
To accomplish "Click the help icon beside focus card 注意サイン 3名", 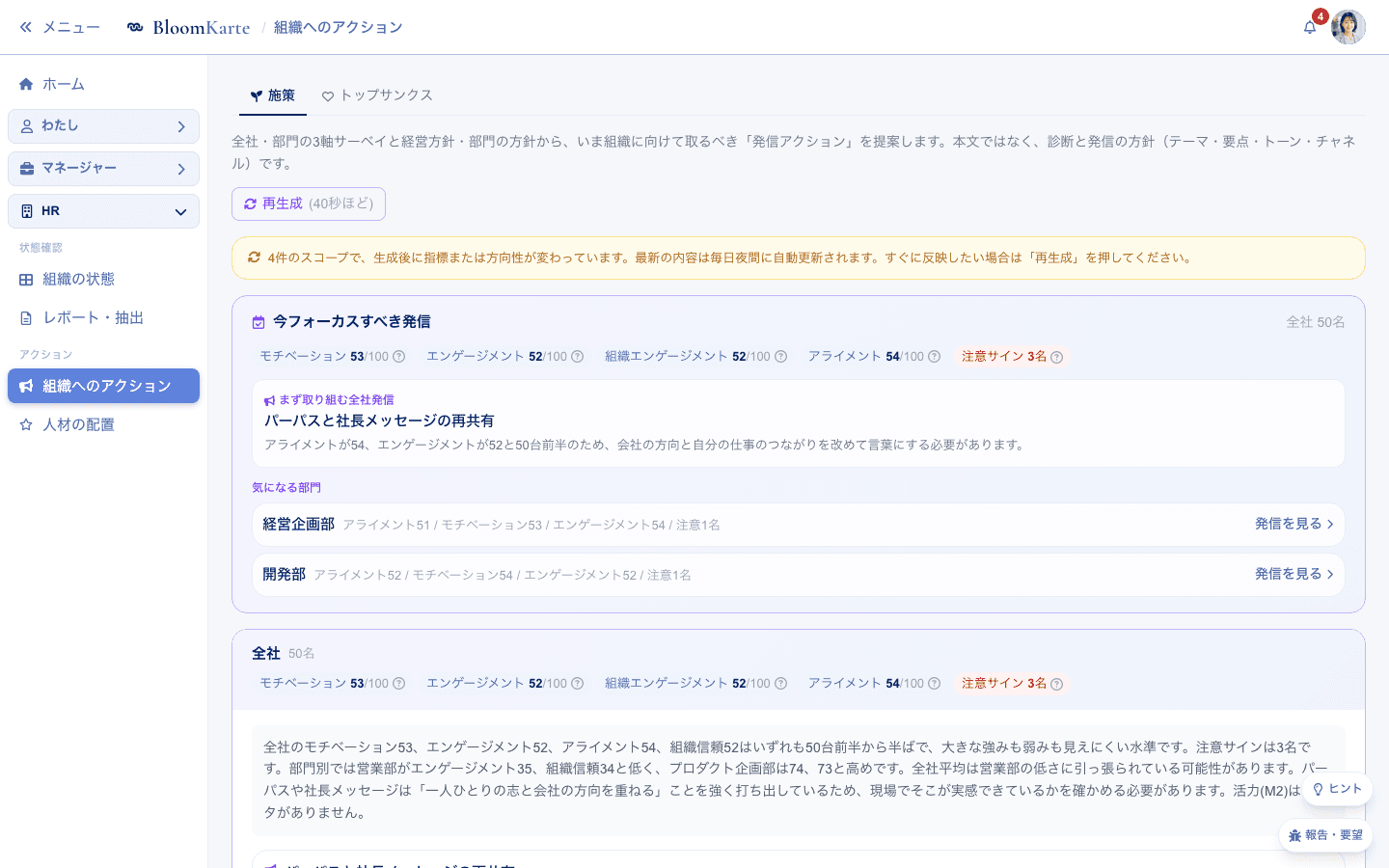I will coord(1056,357).
